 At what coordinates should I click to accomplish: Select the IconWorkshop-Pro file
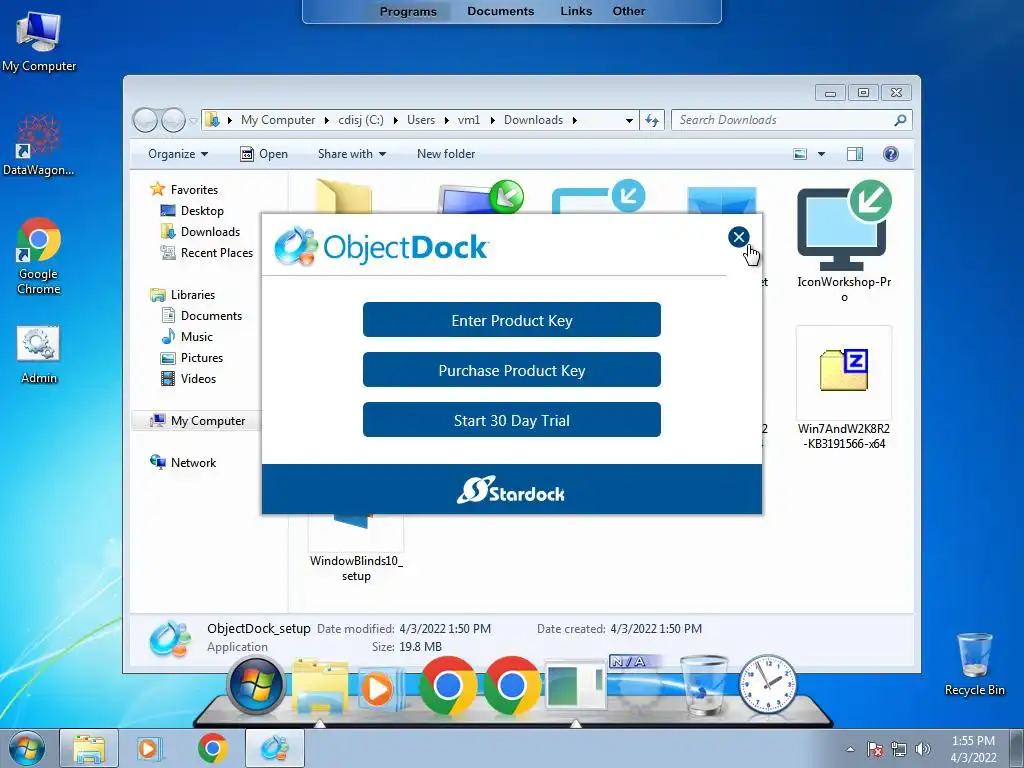(x=843, y=242)
